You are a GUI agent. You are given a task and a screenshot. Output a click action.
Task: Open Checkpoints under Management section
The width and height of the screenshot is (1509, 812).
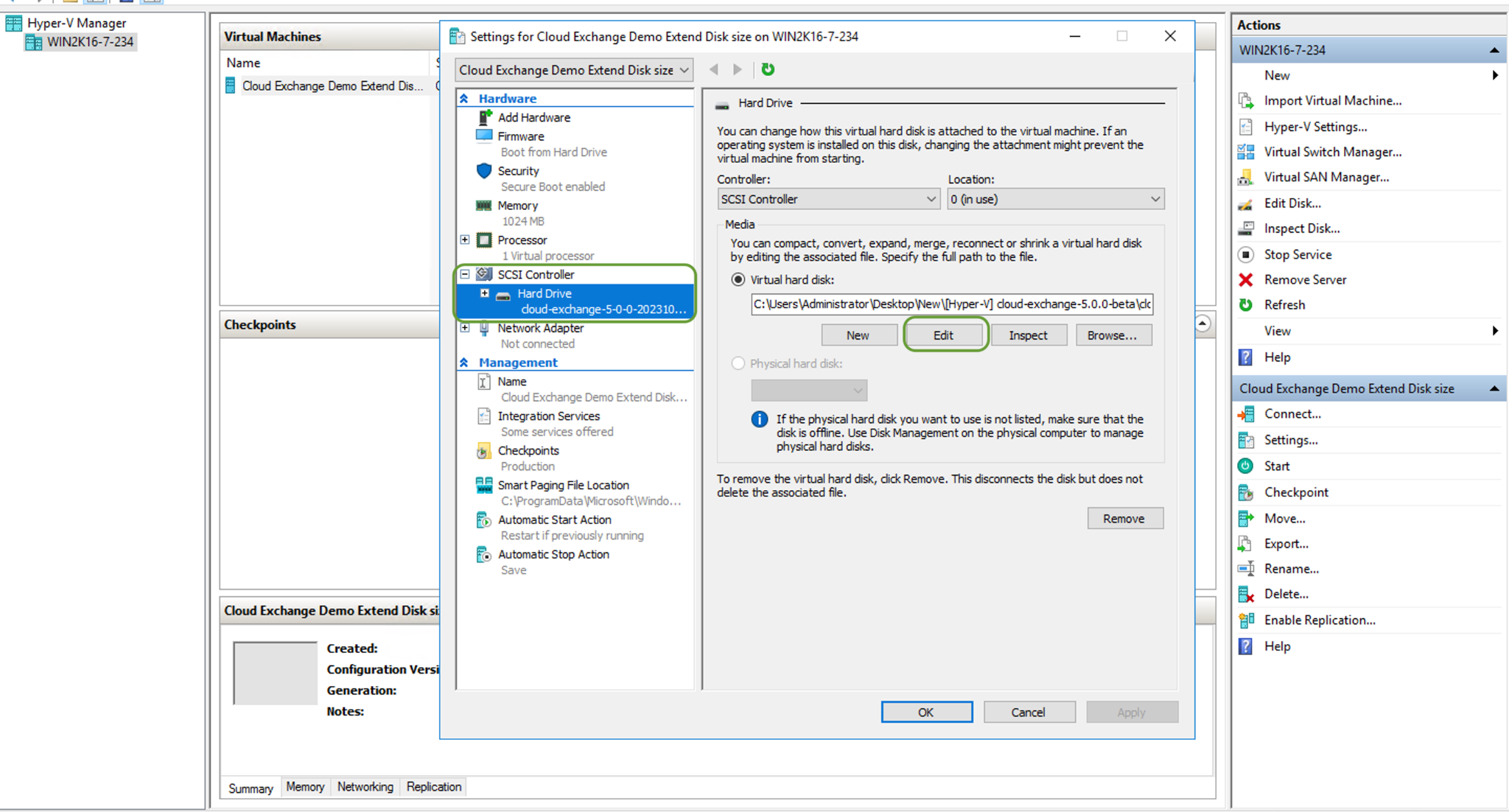(x=528, y=451)
